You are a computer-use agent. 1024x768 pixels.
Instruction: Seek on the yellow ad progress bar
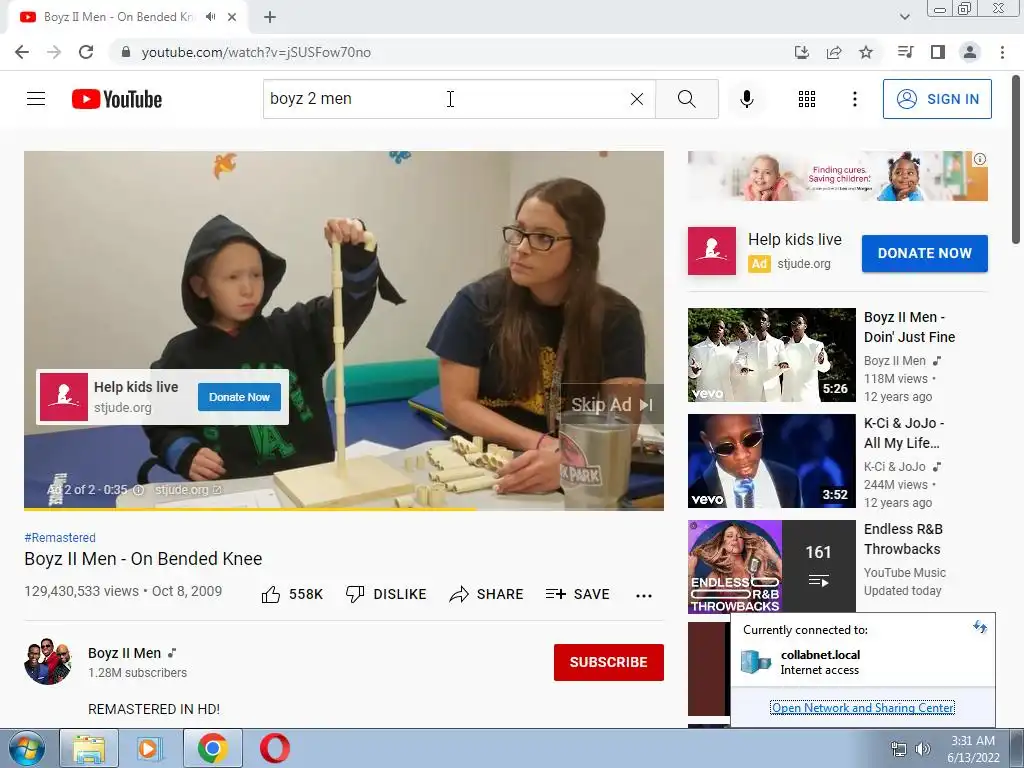coord(344,508)
